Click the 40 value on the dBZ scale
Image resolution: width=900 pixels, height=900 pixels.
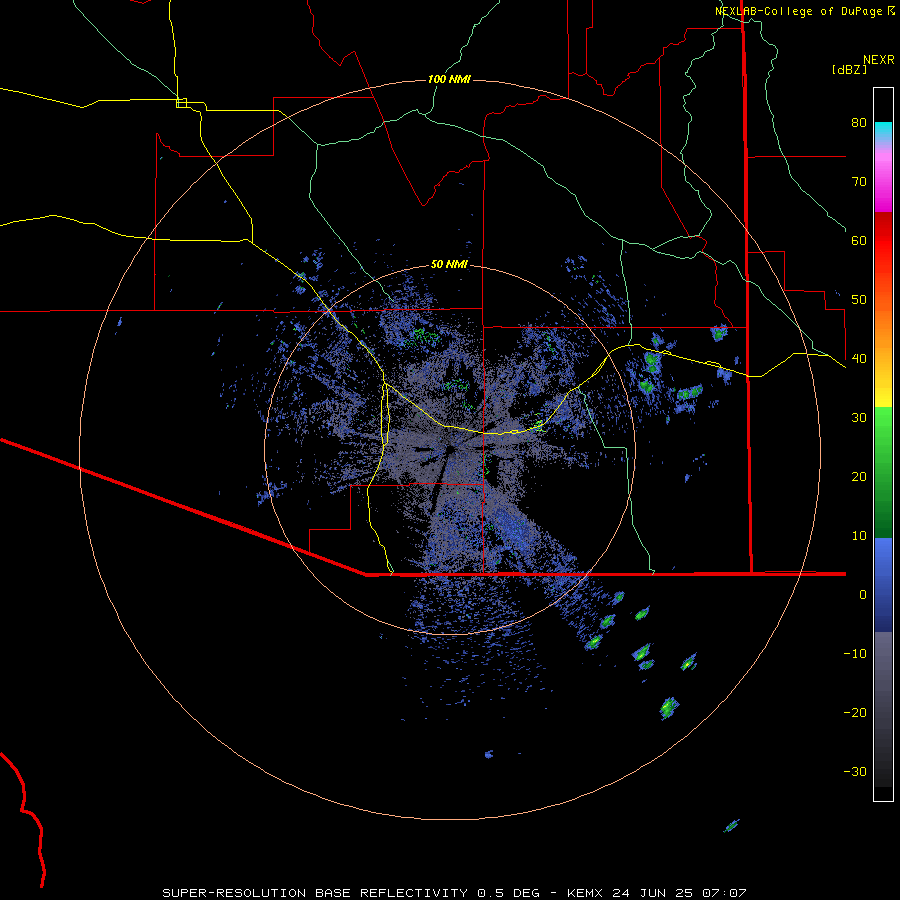(x=859, y=359)
